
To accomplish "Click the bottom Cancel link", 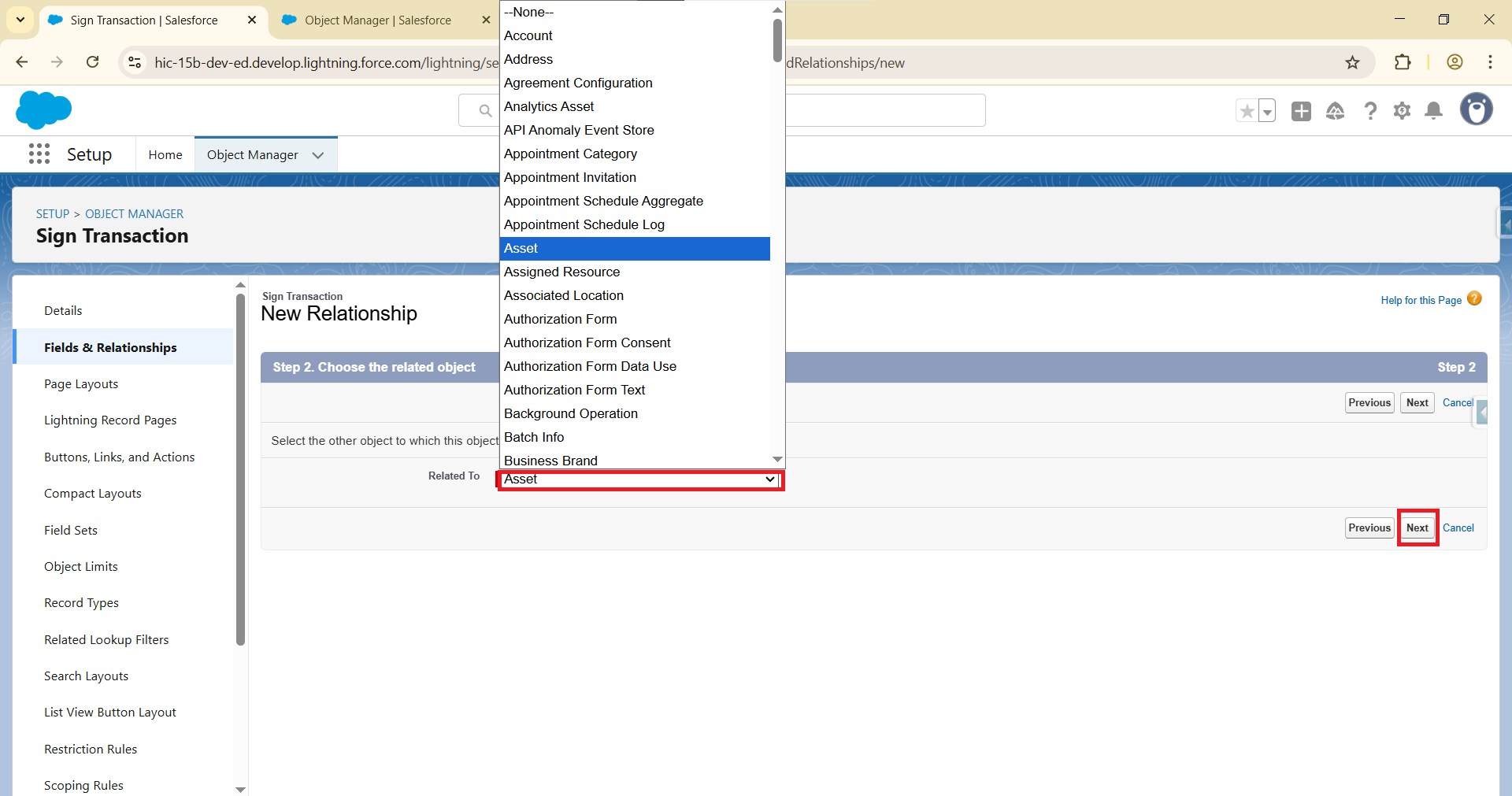I will [1458, 528].
